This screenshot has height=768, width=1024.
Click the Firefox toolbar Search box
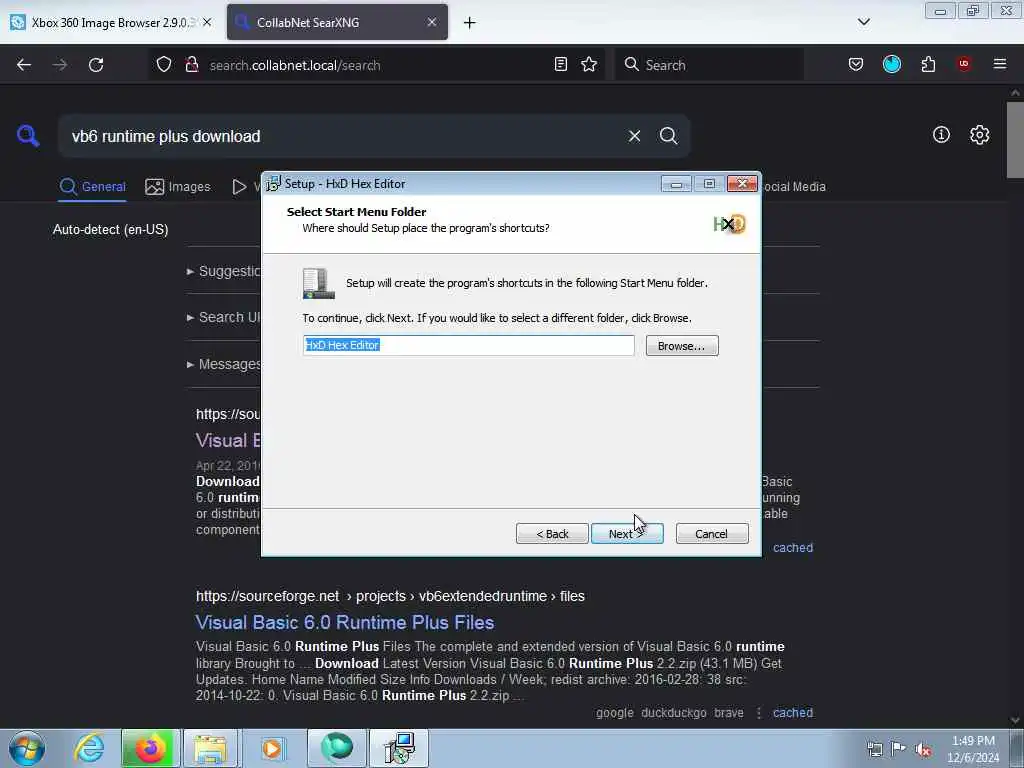pos(709,65)
